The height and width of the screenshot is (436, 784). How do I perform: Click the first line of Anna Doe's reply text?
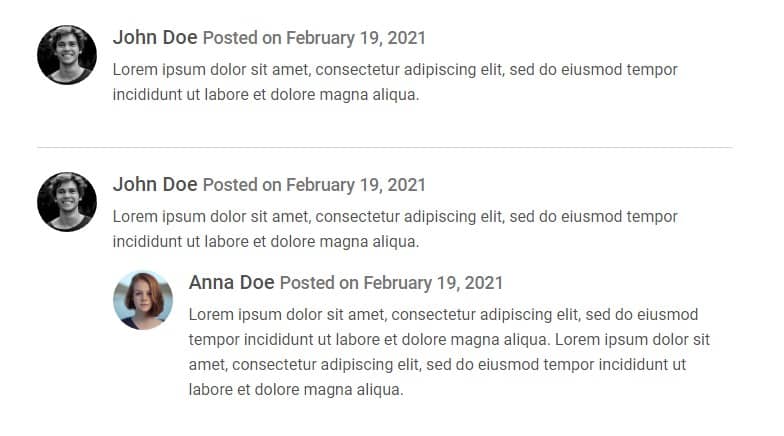coord(444,314)
